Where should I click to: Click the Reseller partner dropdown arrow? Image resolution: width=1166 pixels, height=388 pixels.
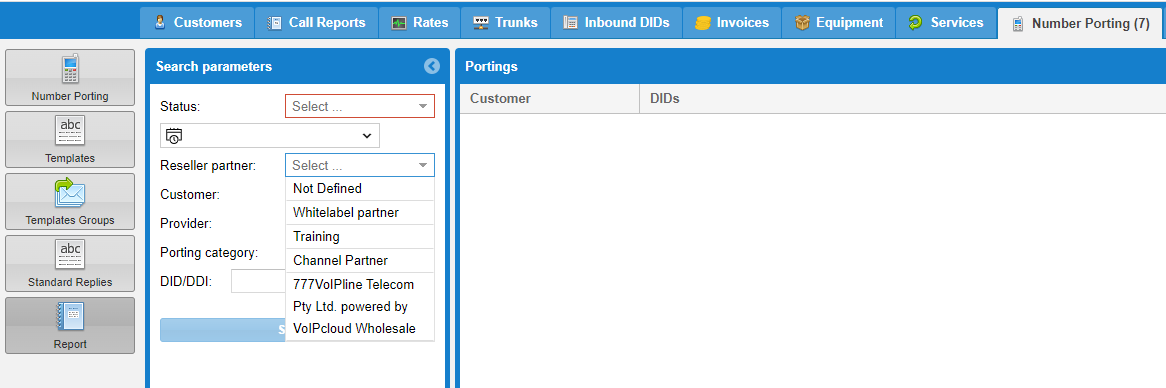click(422, 165)
